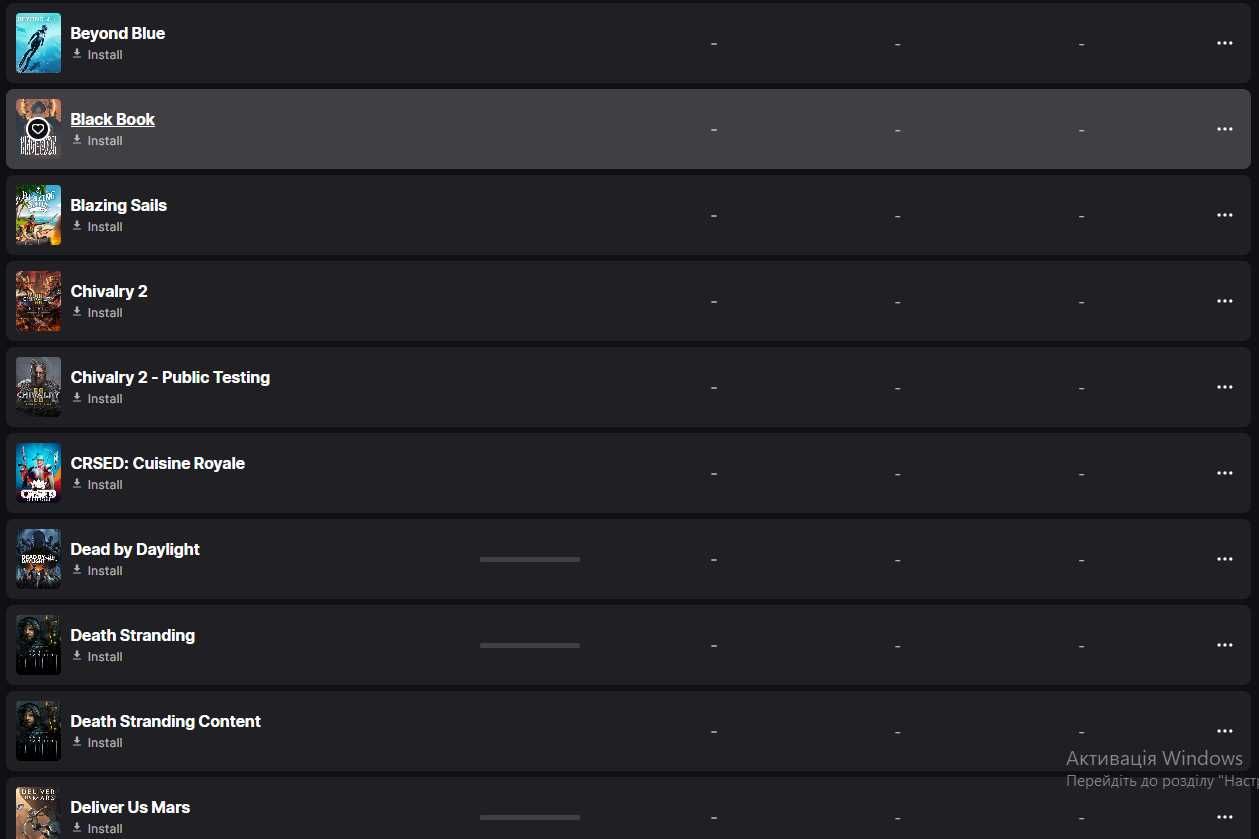Screen dimensions: 1259x839
Task: Open more options for Dead by Daylight
Action: [1224, 559]
